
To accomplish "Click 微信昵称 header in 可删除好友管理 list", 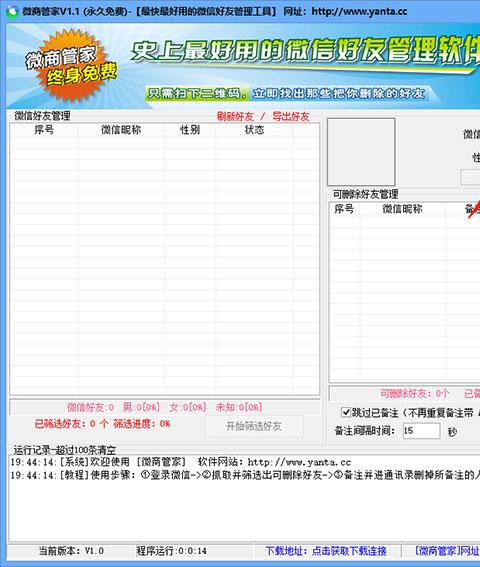I will (402, 209).
